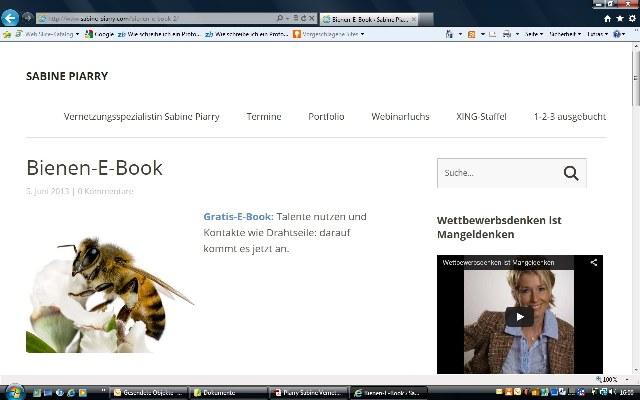Open the browser Home icon
640x400 pixels.
point(607,18)
